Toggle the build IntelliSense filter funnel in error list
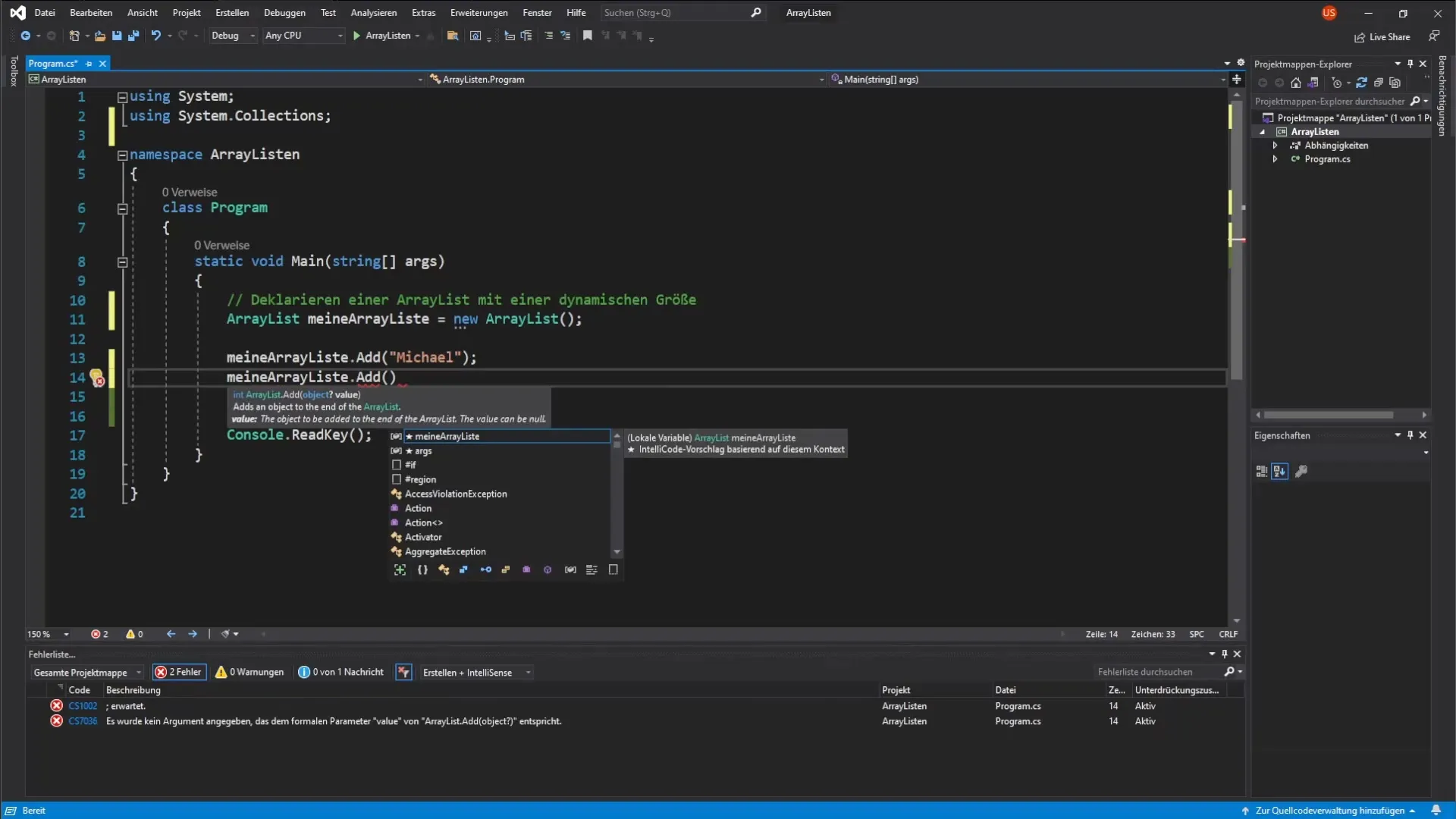The height and width of the screenshot is (819, 1456). tap(403, 672)
